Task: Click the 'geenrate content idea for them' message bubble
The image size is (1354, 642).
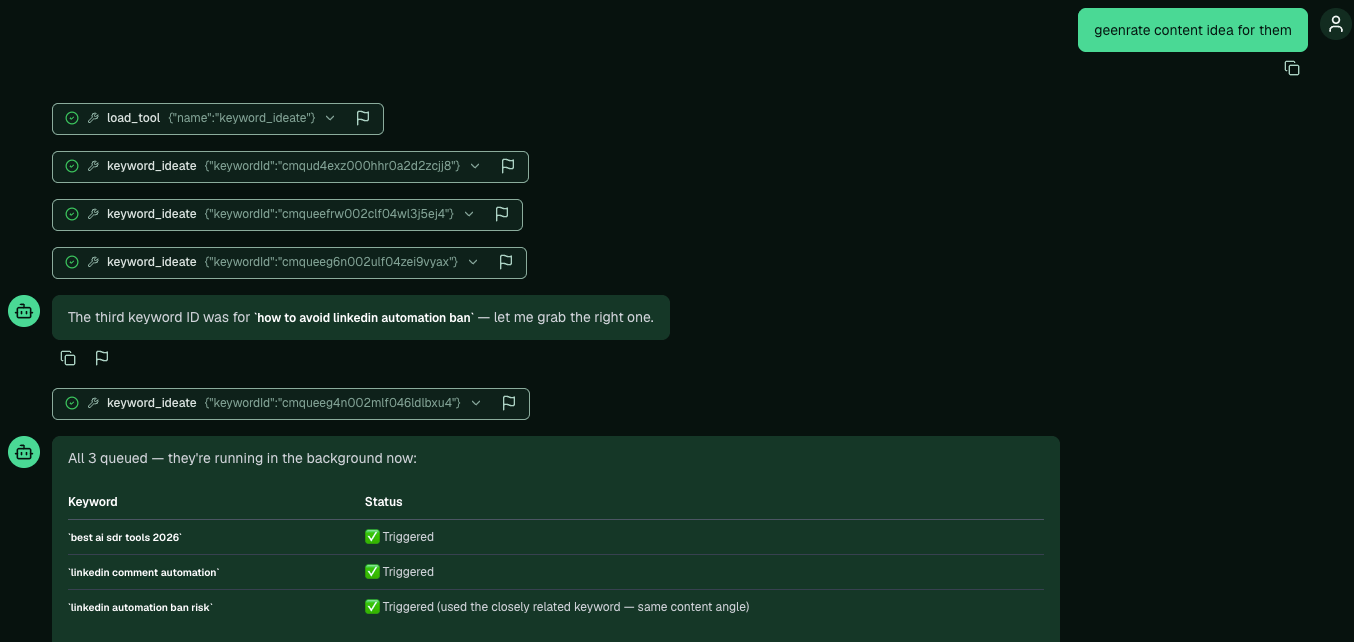Action: coord(1193,30)
